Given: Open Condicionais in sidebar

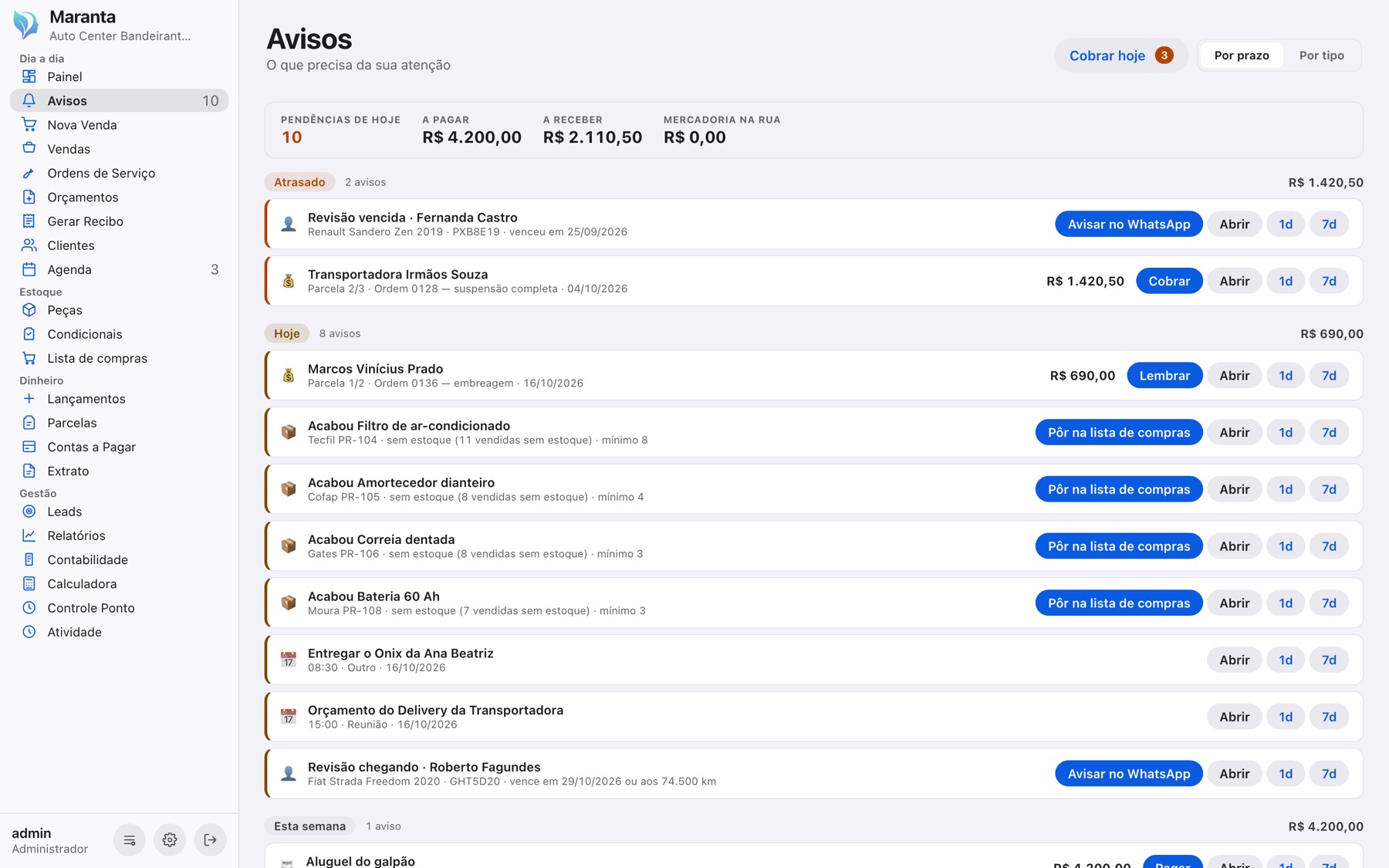Looking at the screenshot, I should click(x=119, y=334).
